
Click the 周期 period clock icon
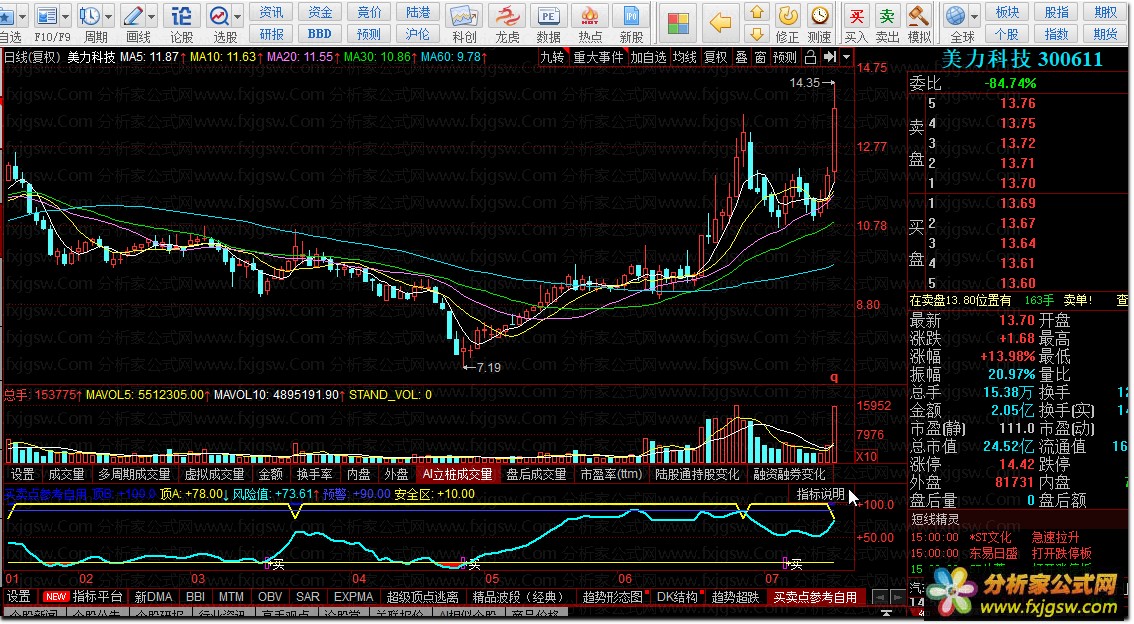coord(90,15)
